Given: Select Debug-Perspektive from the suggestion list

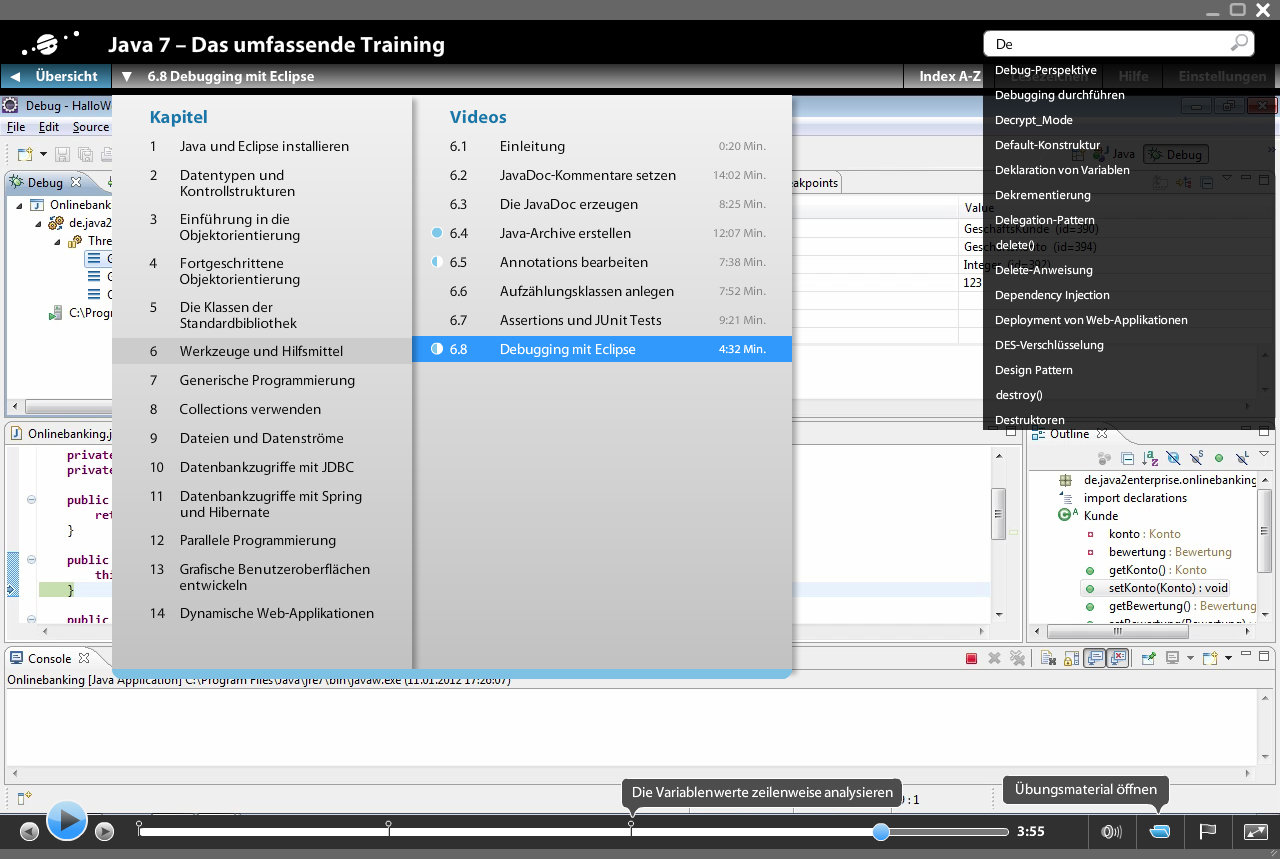Looking at the screenshot, I should click(x=1044, y=72).
